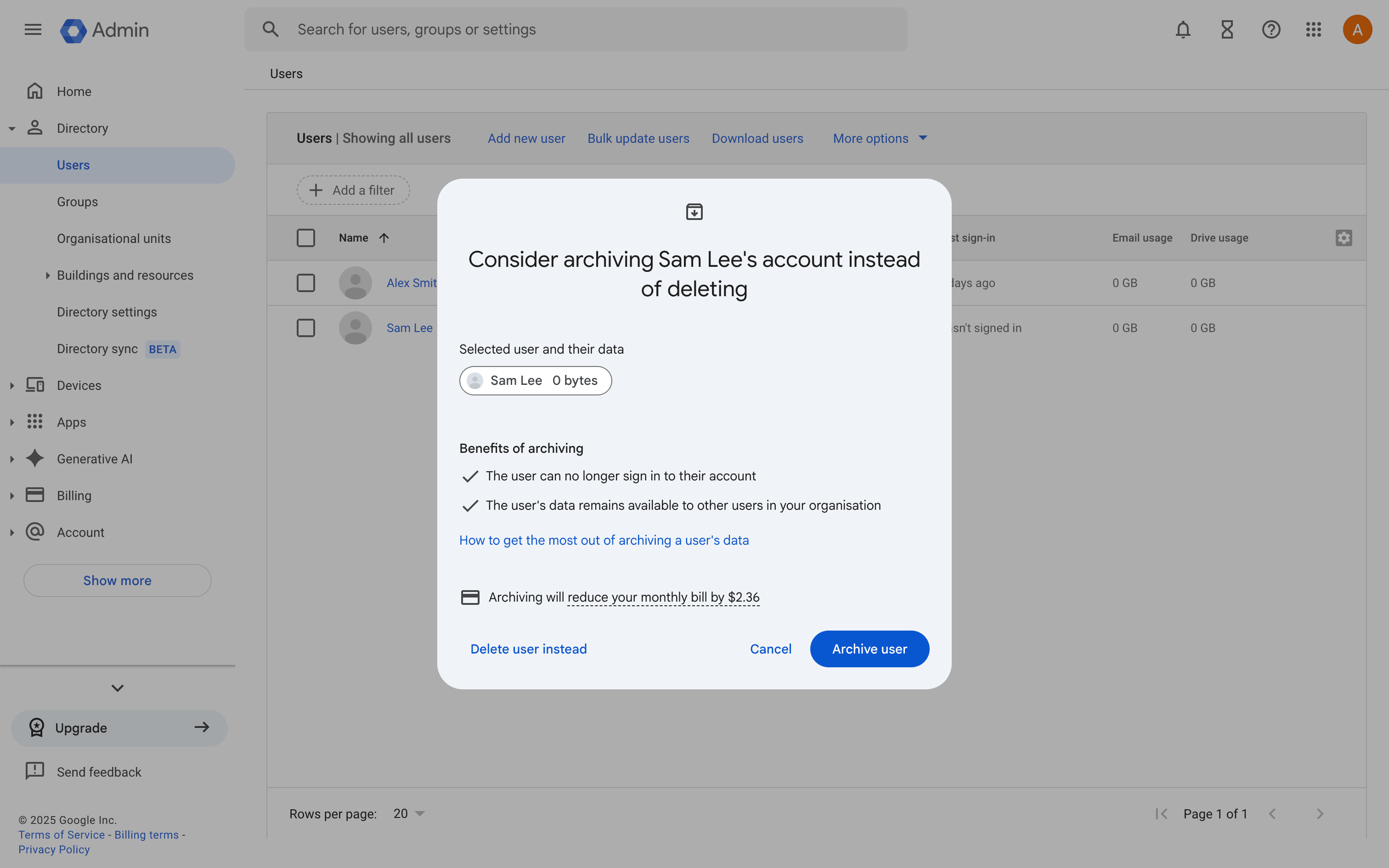Click the Sam Lee user chip
1389x868 pixels.
click(535, 381)
